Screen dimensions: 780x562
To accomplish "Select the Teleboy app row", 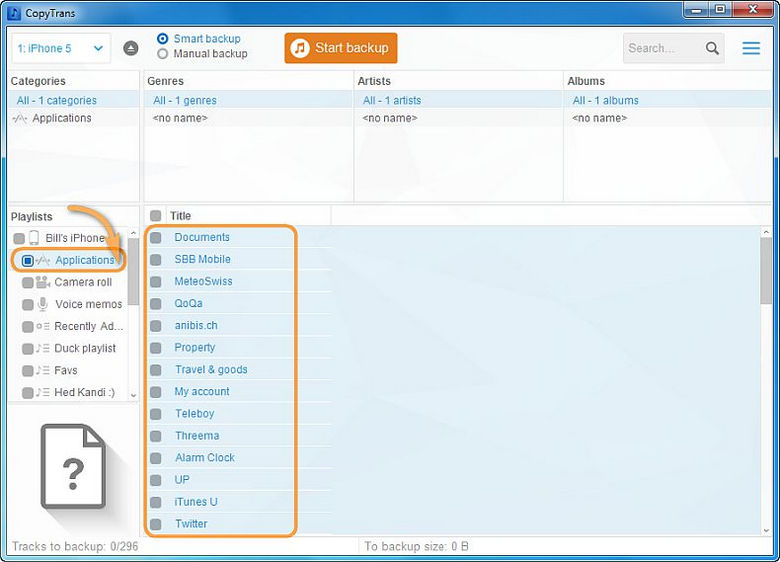I will point(238,414).
